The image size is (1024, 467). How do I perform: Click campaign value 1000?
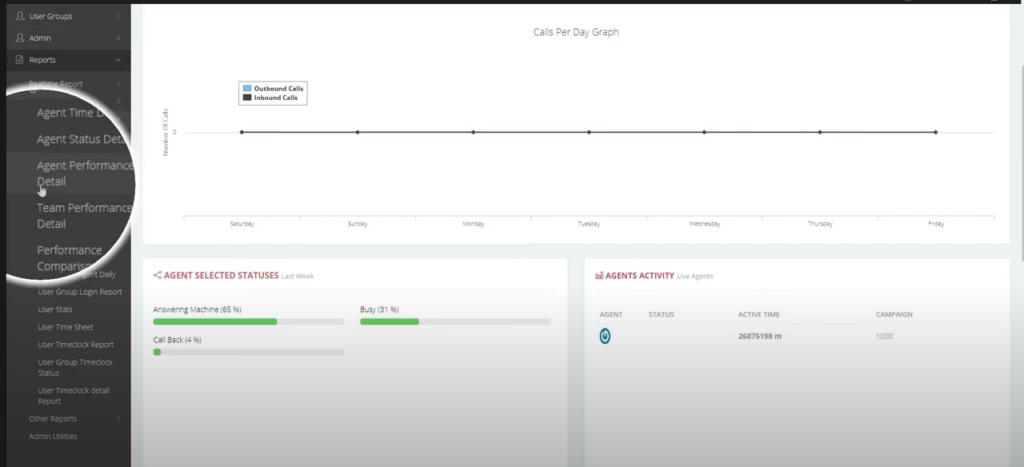pyautogui.click(x=884, y=336)
